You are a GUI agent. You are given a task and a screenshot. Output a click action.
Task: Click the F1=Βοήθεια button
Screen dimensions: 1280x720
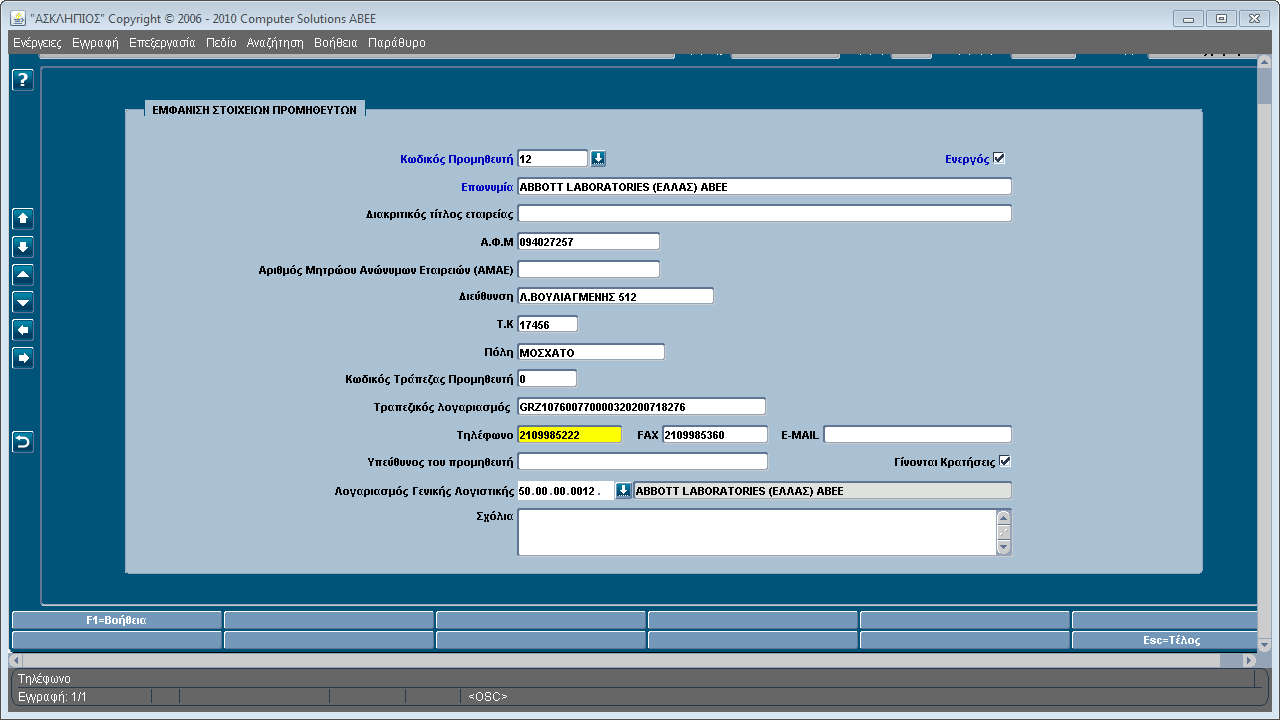[116, 620]
